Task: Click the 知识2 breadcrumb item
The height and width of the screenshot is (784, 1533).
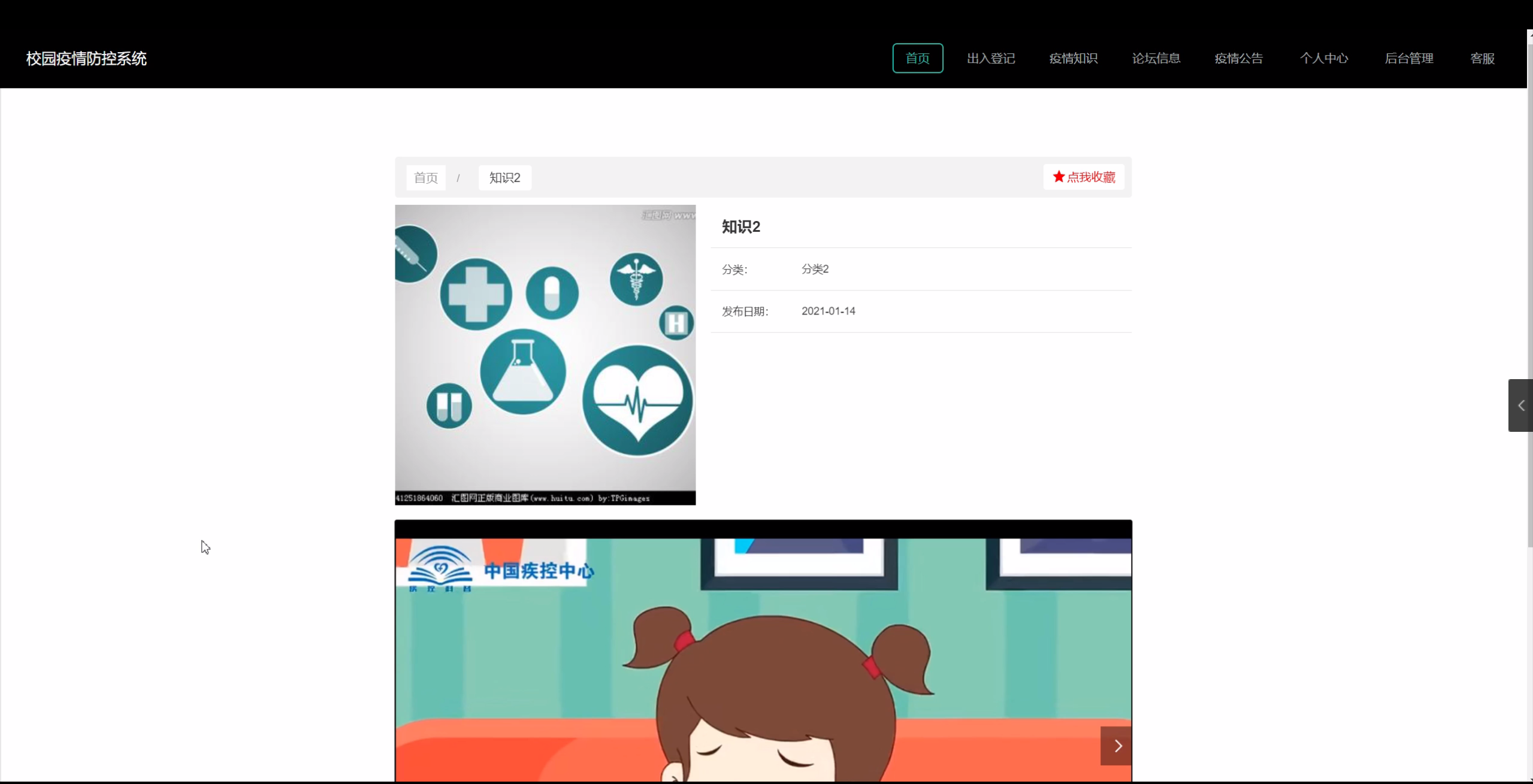Action: [x=504, y=178]
